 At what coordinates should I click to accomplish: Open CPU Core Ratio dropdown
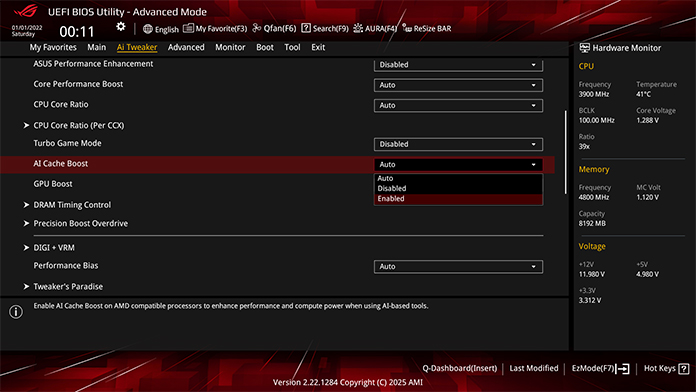[x=458, y=105]
